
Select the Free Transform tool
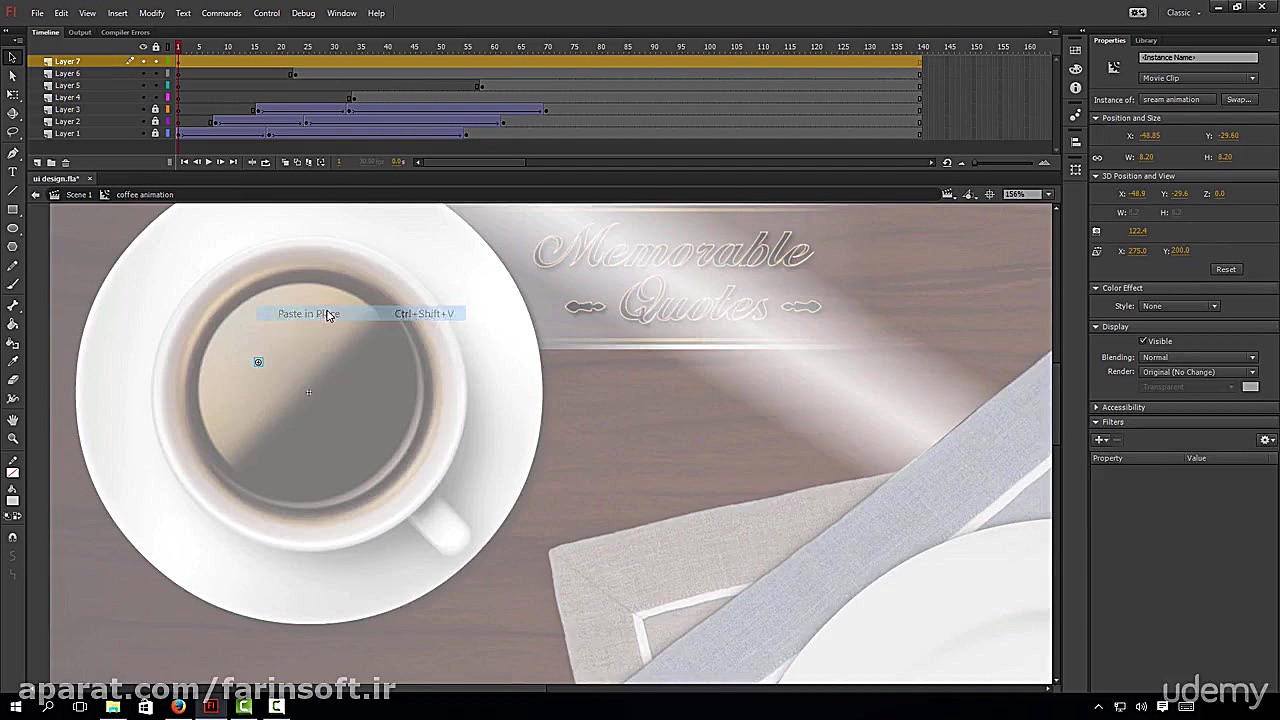tap(13, 95)
